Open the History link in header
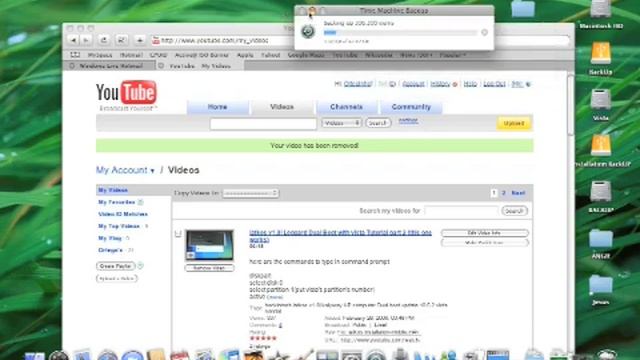The width and height of the screenshot is (640, 360). click(x=440, y=84)
